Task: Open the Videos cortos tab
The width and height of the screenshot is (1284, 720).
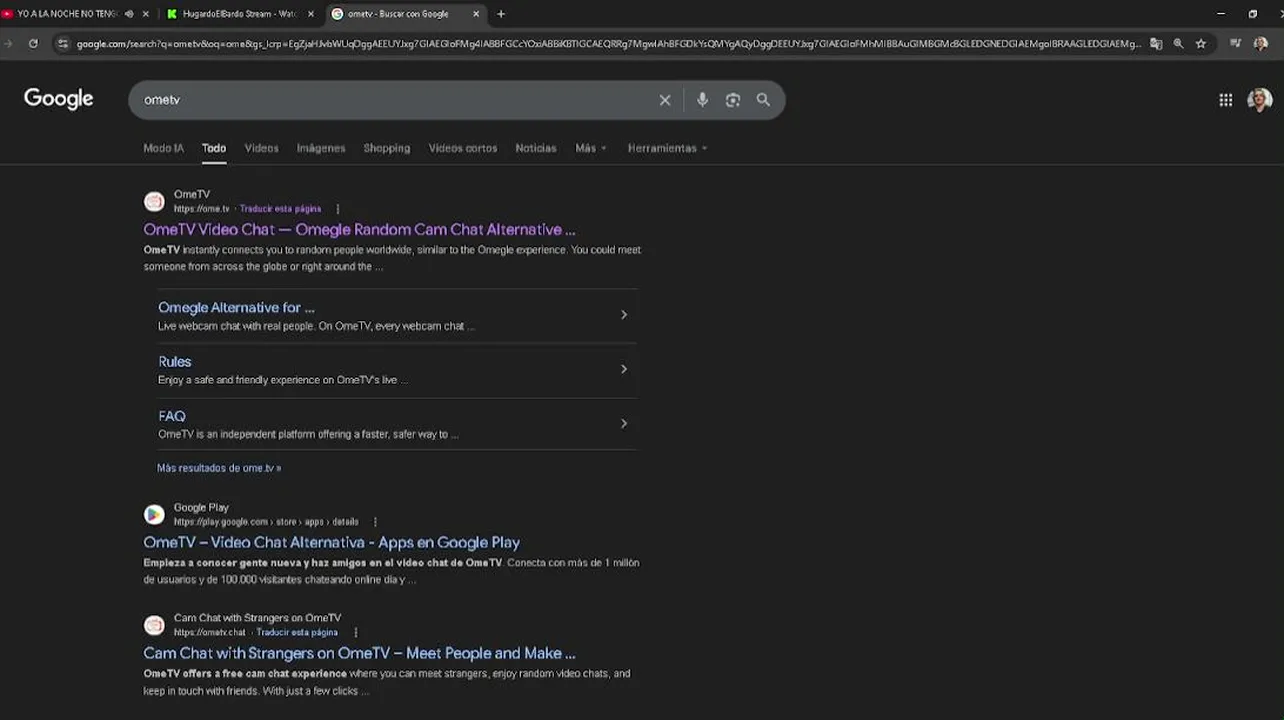Action: pyautogui.click(x=463, y=148)
